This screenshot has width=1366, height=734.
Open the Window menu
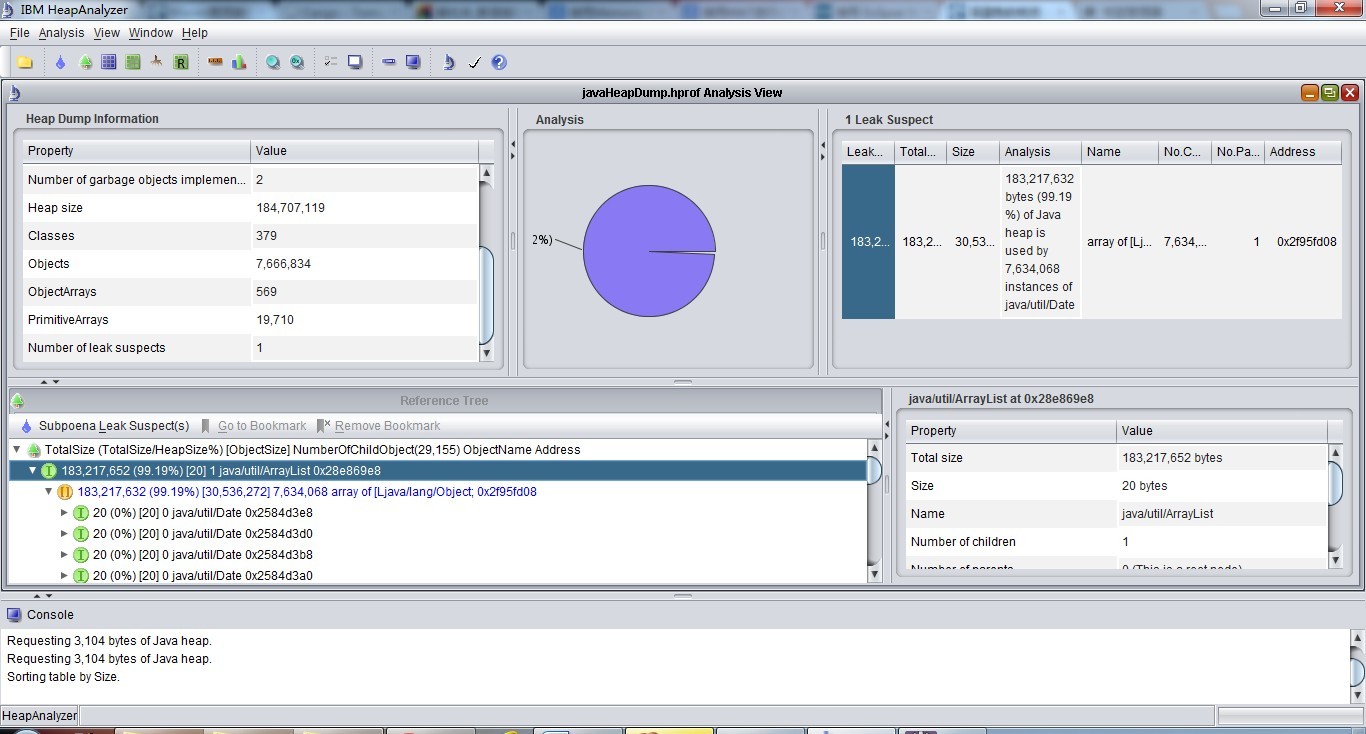[x=150, y=33]
